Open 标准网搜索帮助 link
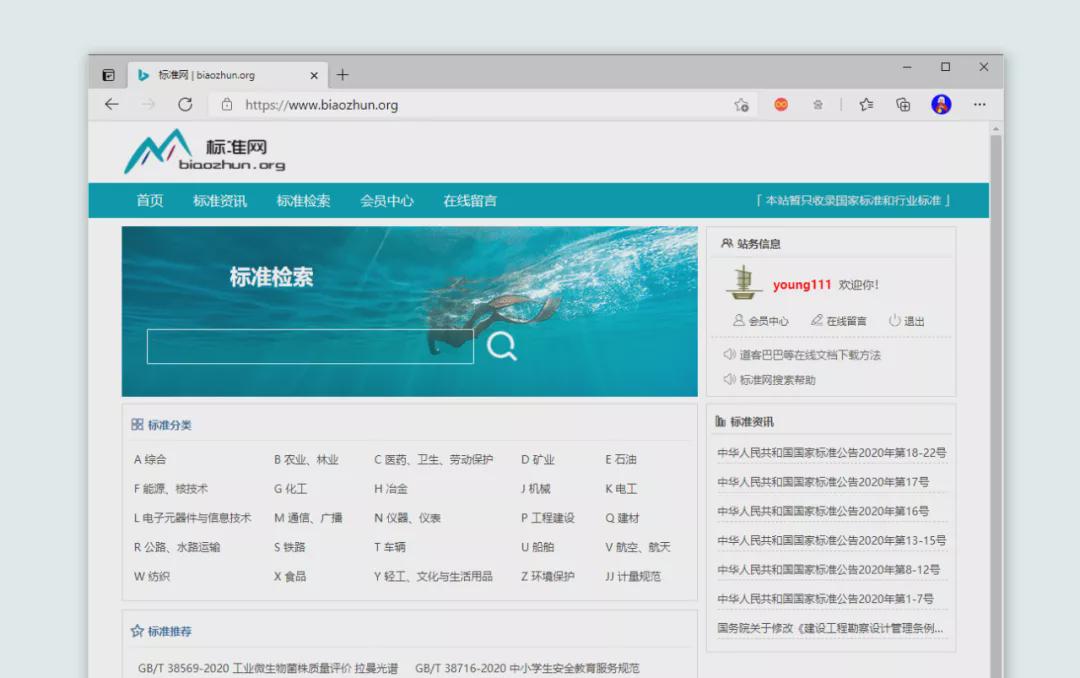The height and width of the screenshot is (678, 1080). (777, 380)
